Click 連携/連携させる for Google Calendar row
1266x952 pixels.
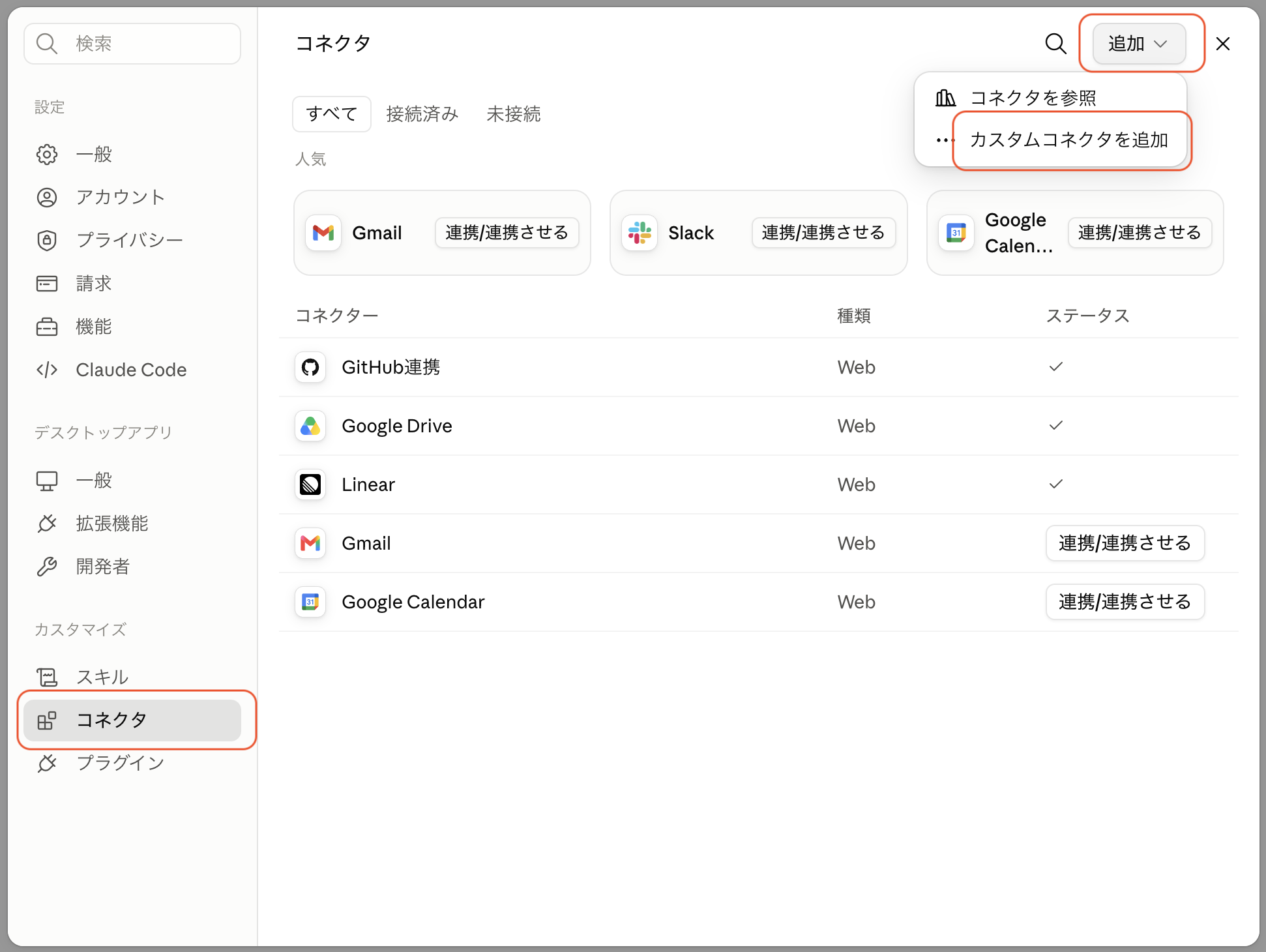tap(1125, 602)
